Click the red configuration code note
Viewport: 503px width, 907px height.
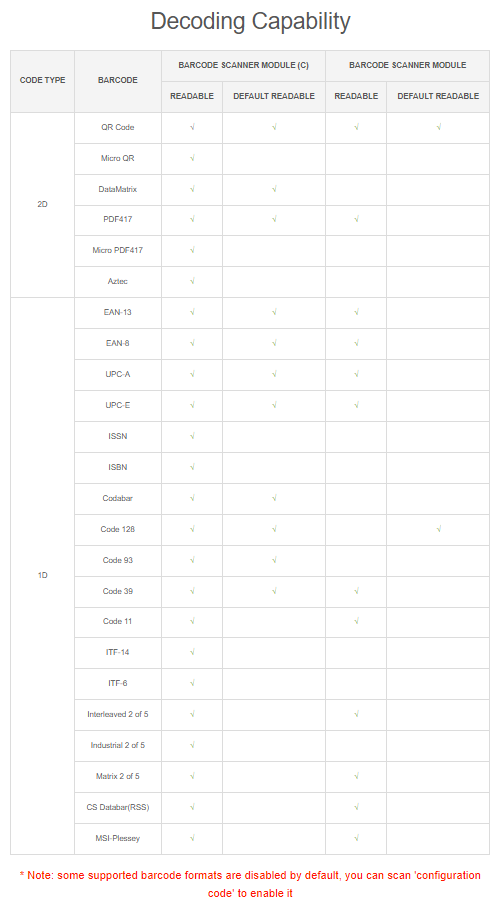coord(250,884)
